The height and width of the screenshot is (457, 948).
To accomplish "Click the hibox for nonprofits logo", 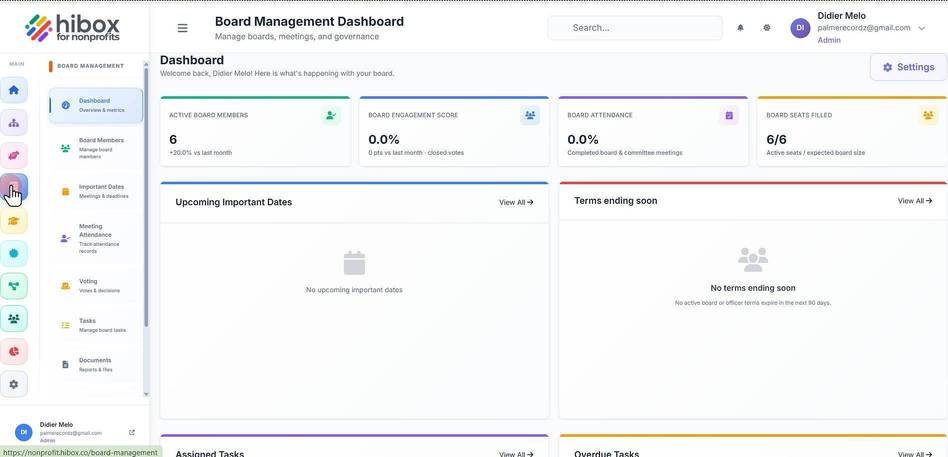I will [73, 28].
